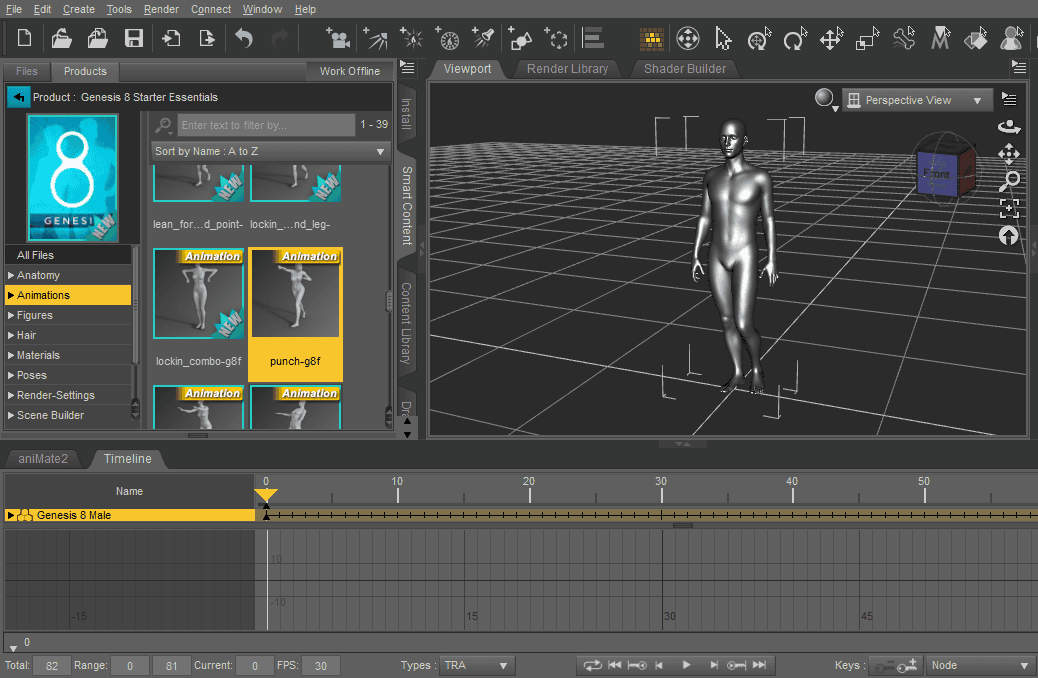Viewport: 1038px width, 678px height.
Task: Toggle loop playback in the timeline
Action: click(x=592, y=664)
